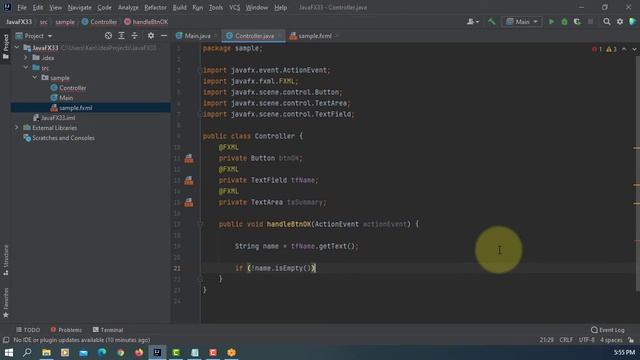
Task: Click line separator CRLF in status bar
Action: [x=566, y=340]
